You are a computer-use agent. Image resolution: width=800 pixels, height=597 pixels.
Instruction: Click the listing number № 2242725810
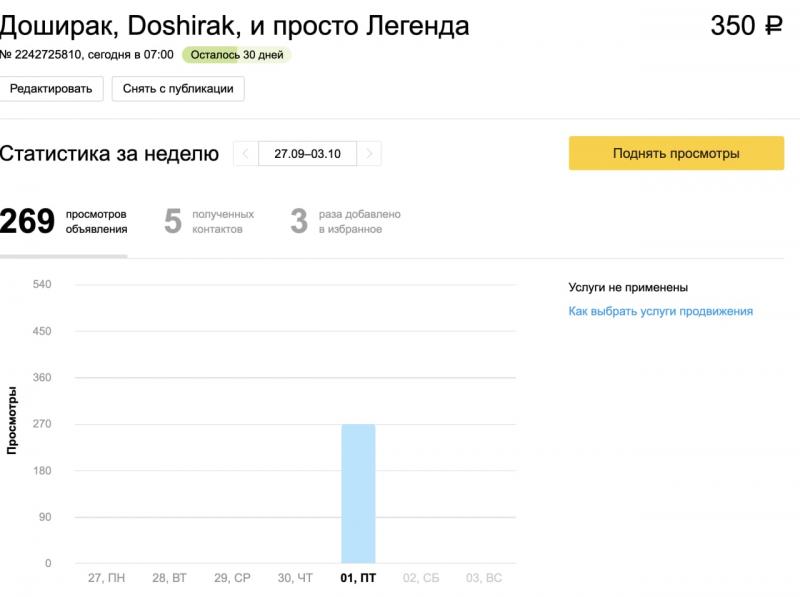coord(41,55)
